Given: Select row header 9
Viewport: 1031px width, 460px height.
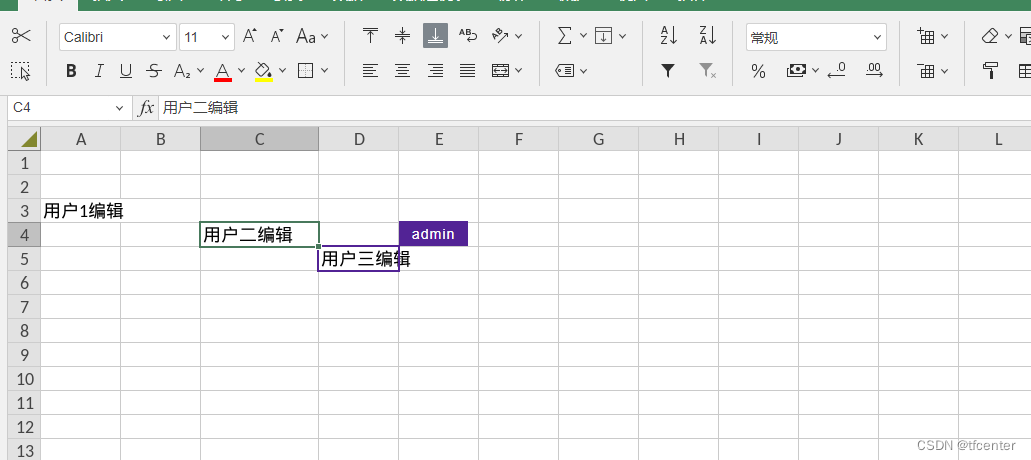Looking at the screenshot, I should click(x=25, y=355).
